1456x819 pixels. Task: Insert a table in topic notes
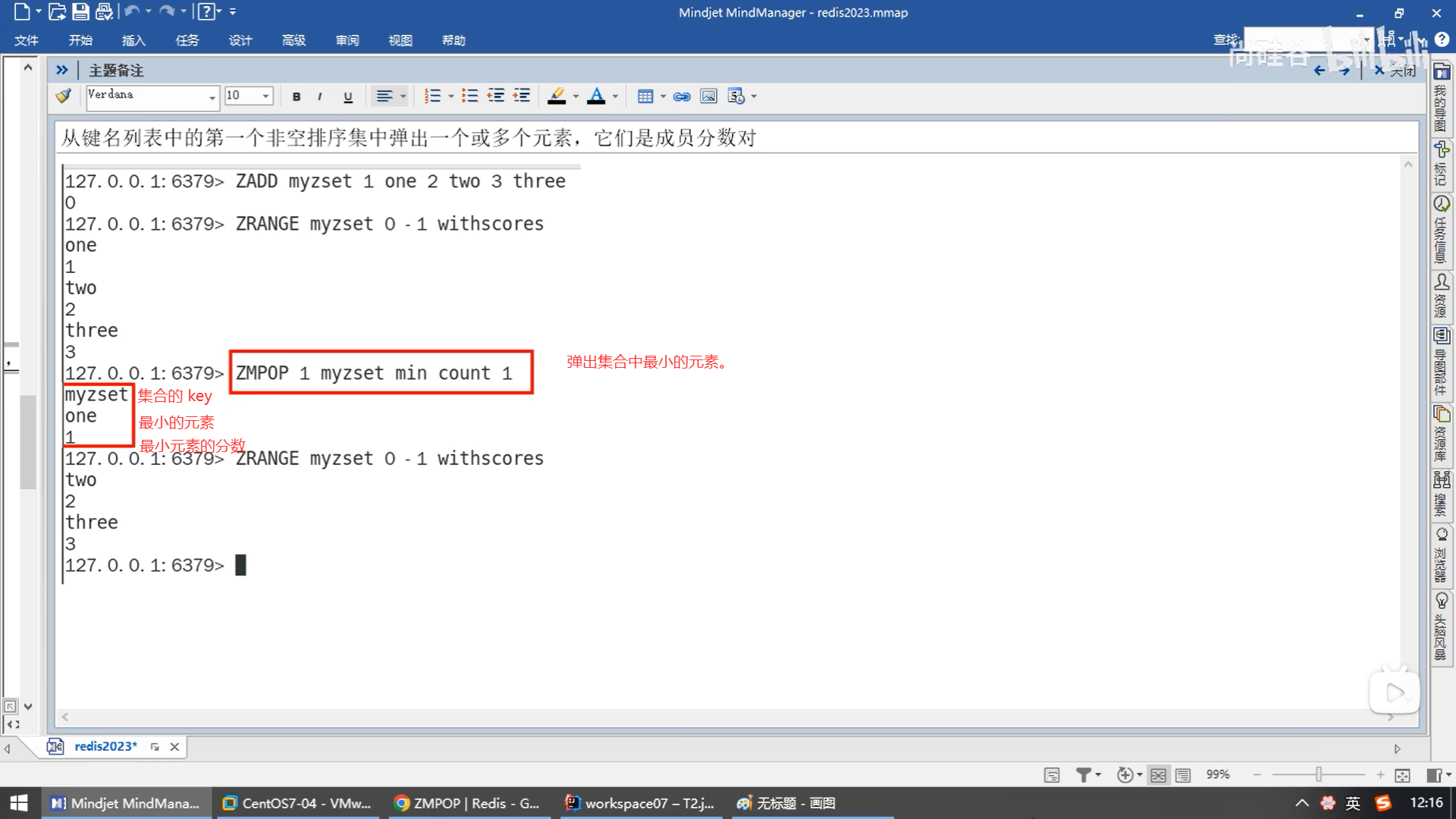pyautogui.click(x=645, y=96)
